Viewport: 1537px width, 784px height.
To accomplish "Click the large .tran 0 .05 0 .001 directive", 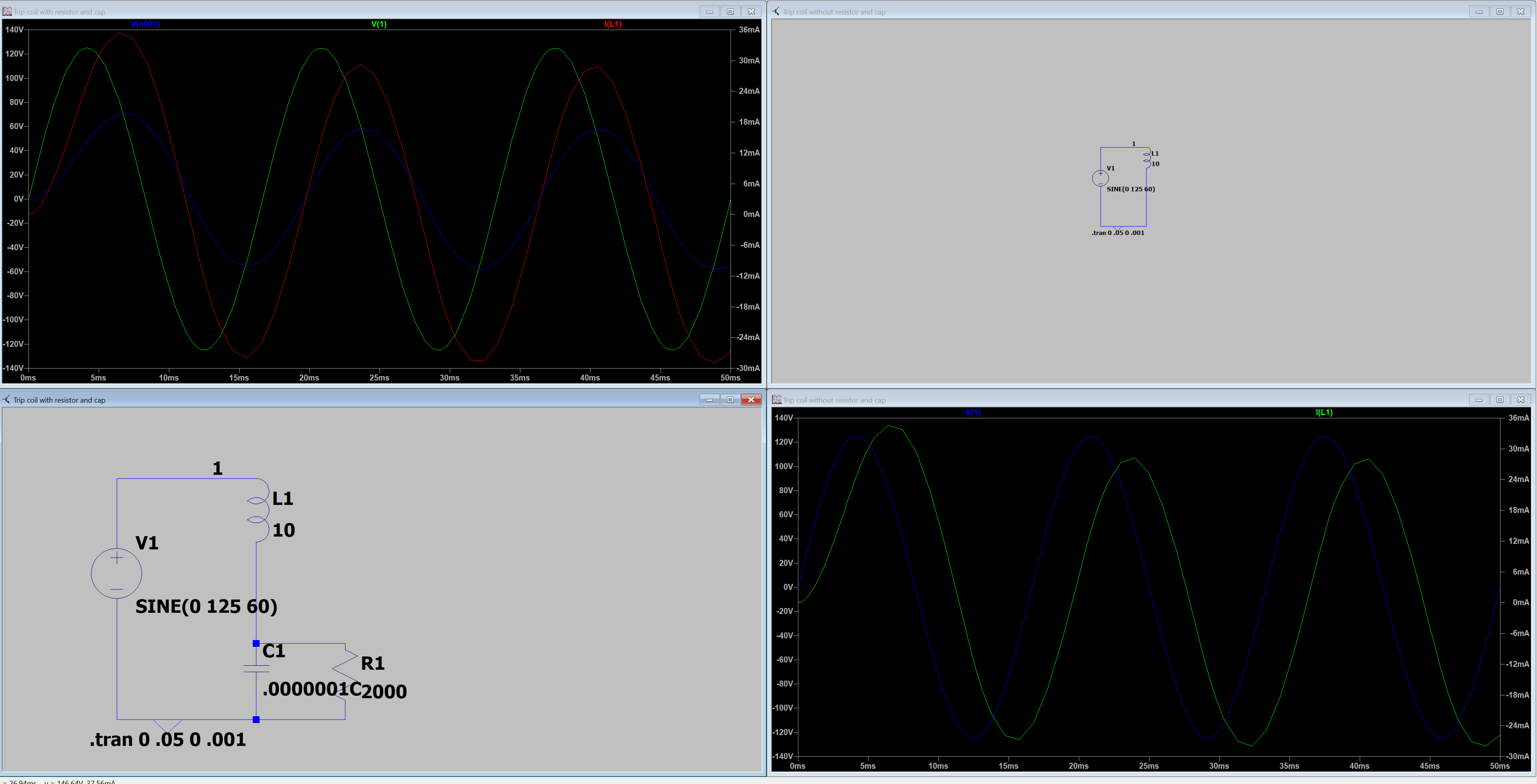I will point(168,740).
